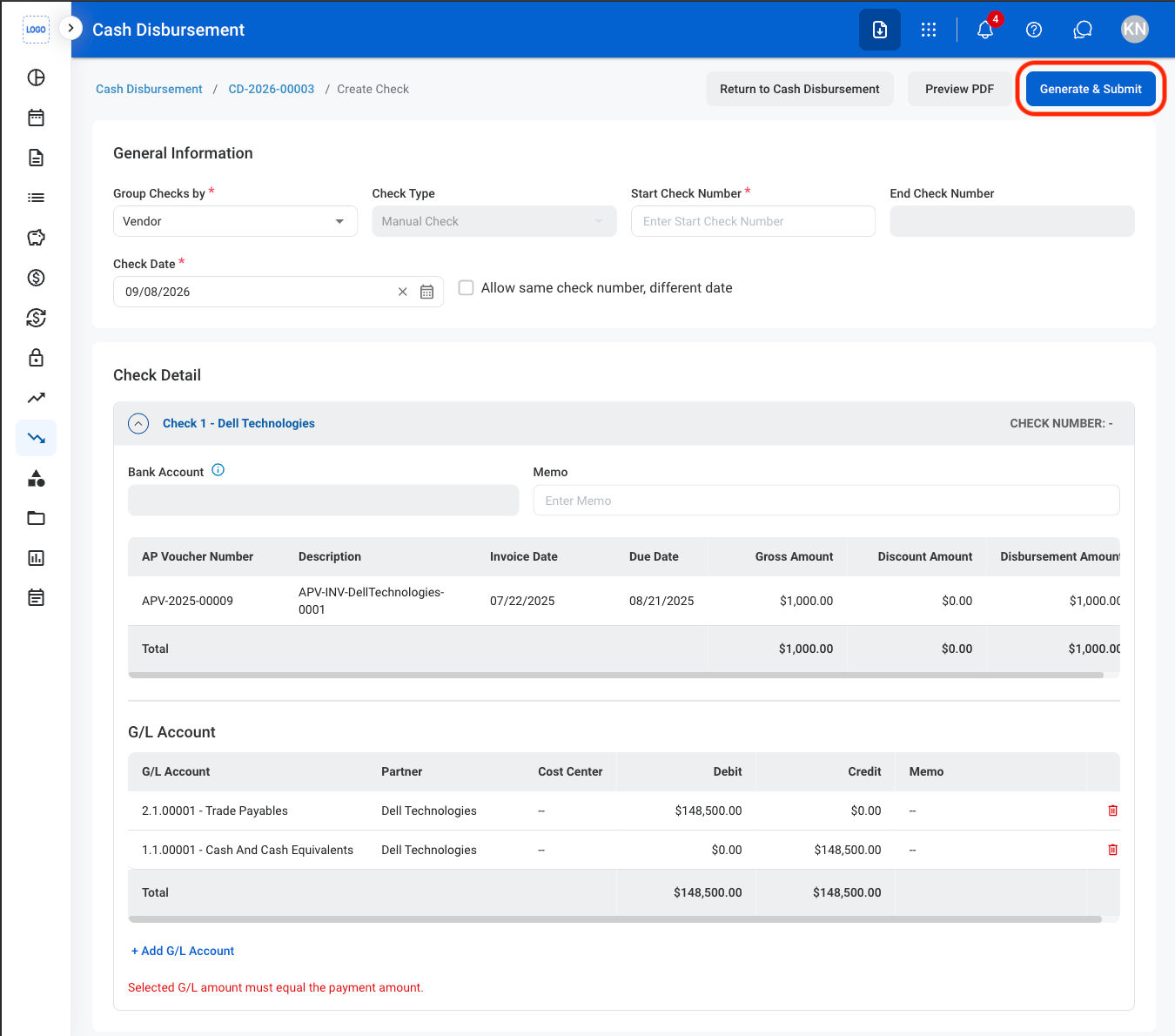
Task: Click the check Memo input field
Action: pyautogui.click(x=826, y=501)
